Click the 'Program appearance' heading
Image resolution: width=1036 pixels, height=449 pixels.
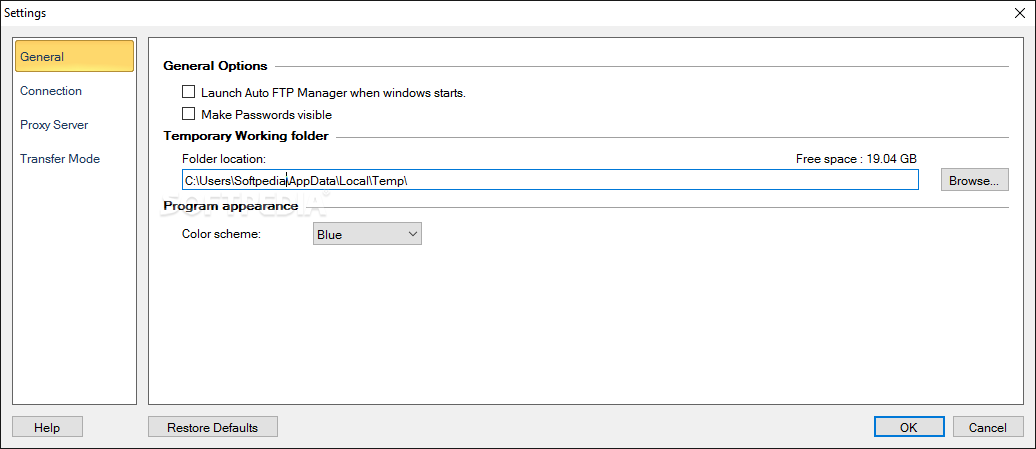[x=231, y=206]
